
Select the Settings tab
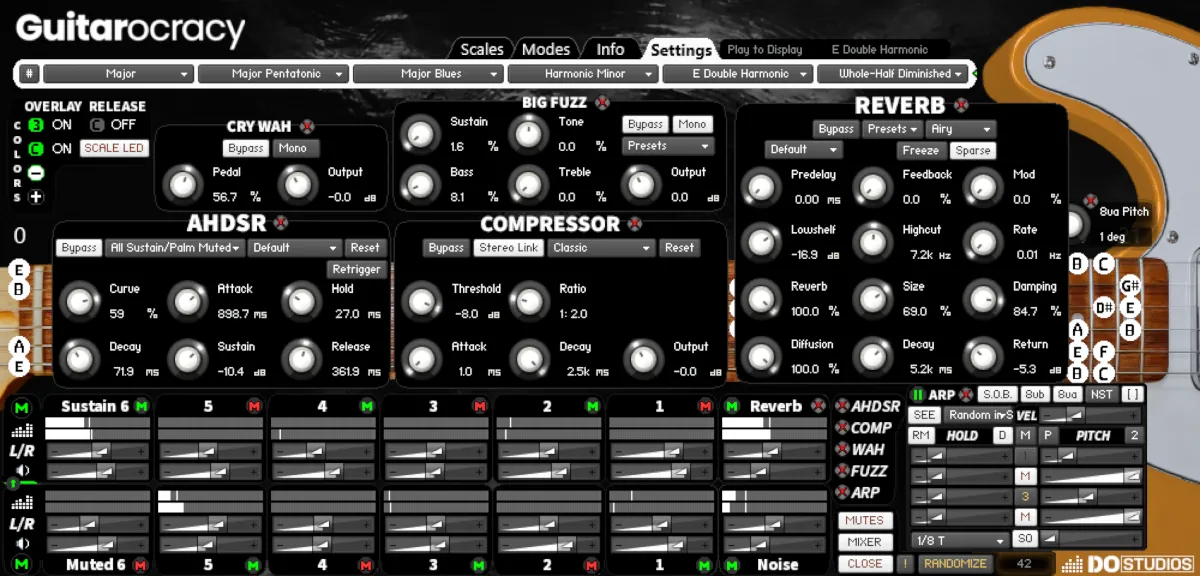point(681,49)
